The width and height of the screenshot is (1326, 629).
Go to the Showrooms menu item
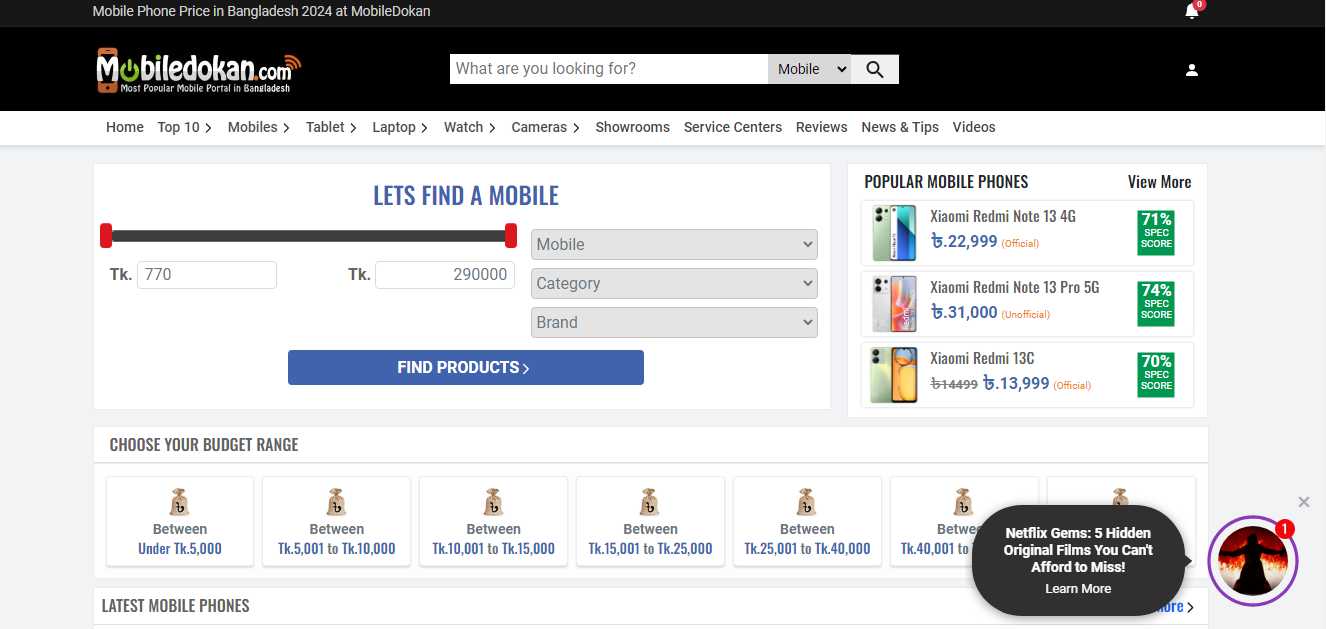tap(632, 127)
